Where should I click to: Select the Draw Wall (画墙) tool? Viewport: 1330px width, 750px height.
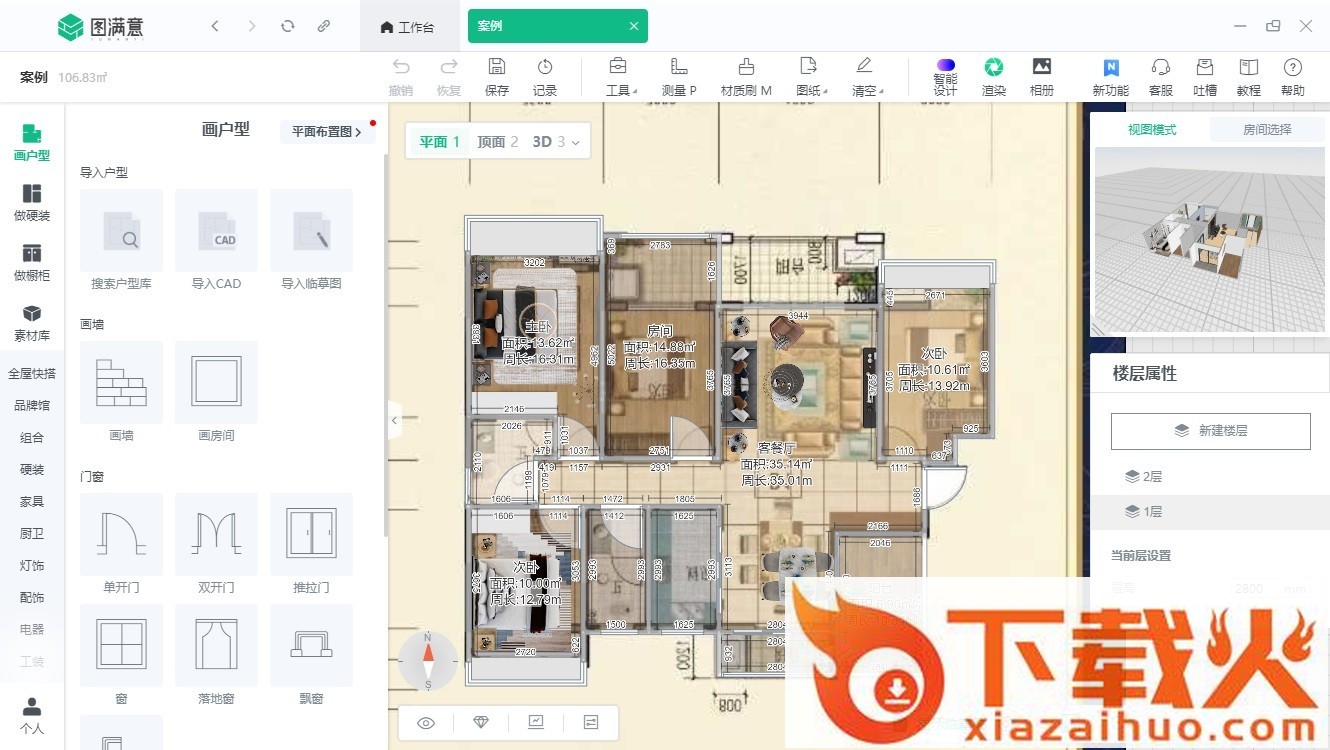click(x=121, y=382)
